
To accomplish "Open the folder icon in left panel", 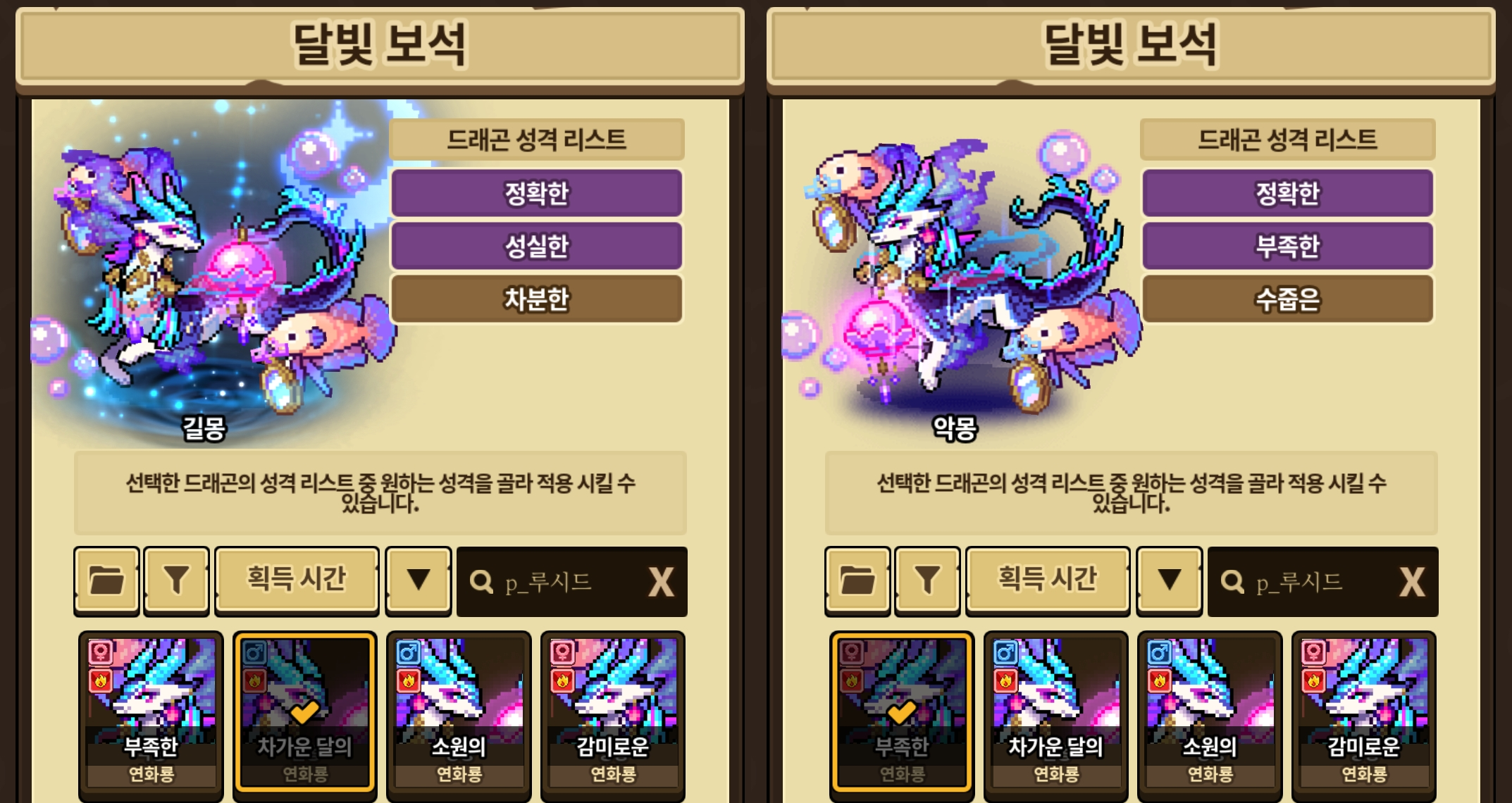I will [x=106, y=581].
